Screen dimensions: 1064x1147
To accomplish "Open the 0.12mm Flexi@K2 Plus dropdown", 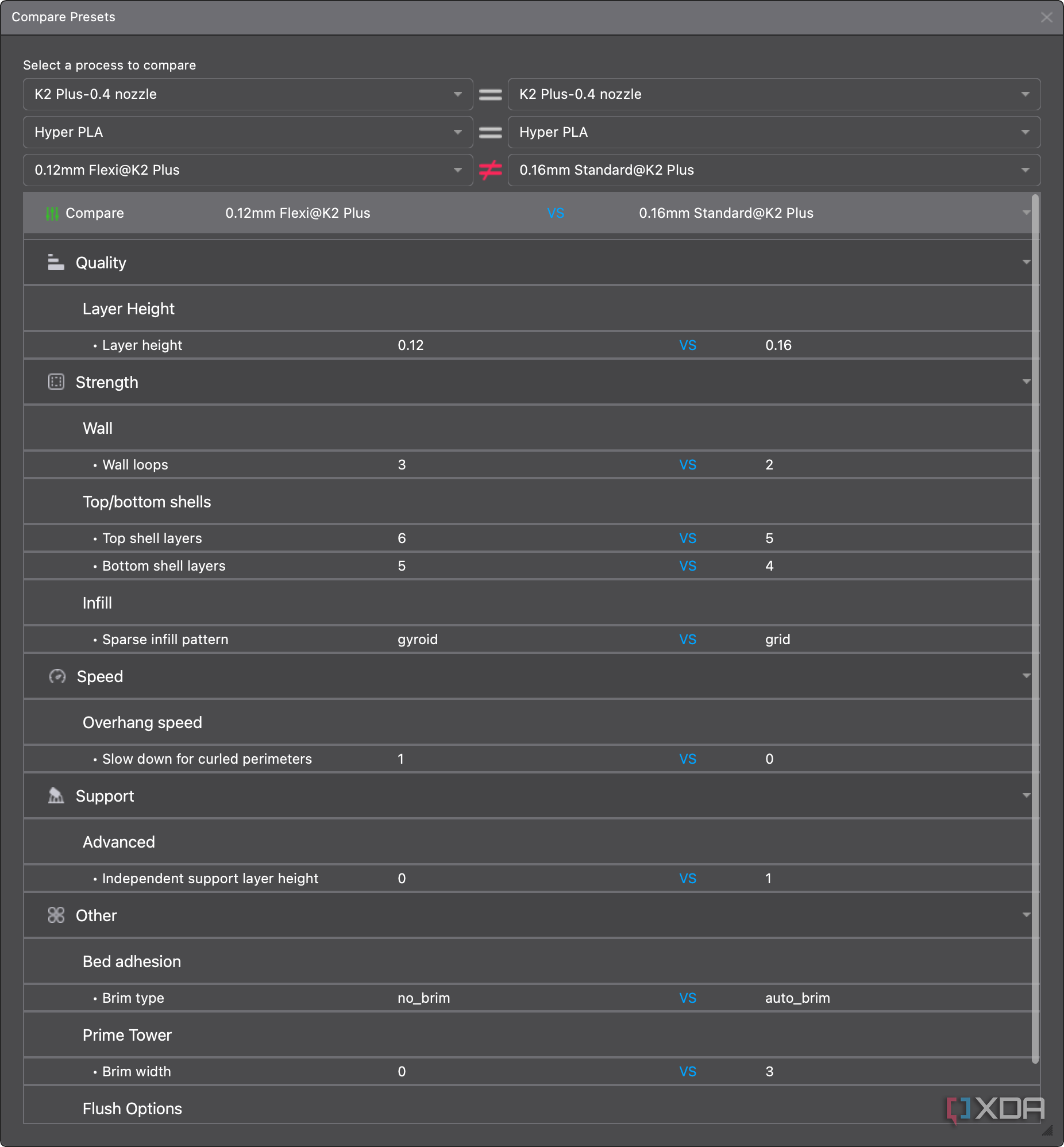I will coord(248,170).
